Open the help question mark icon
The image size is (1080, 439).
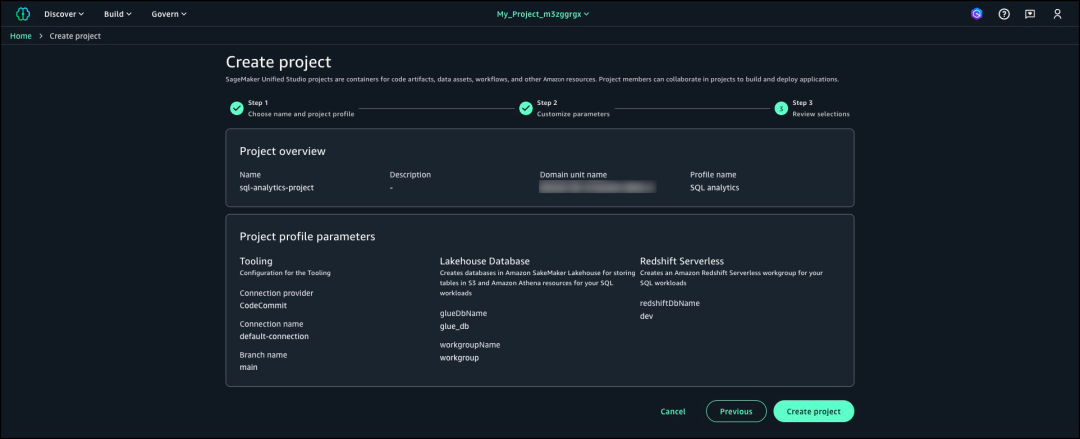tap(1004, 14)
